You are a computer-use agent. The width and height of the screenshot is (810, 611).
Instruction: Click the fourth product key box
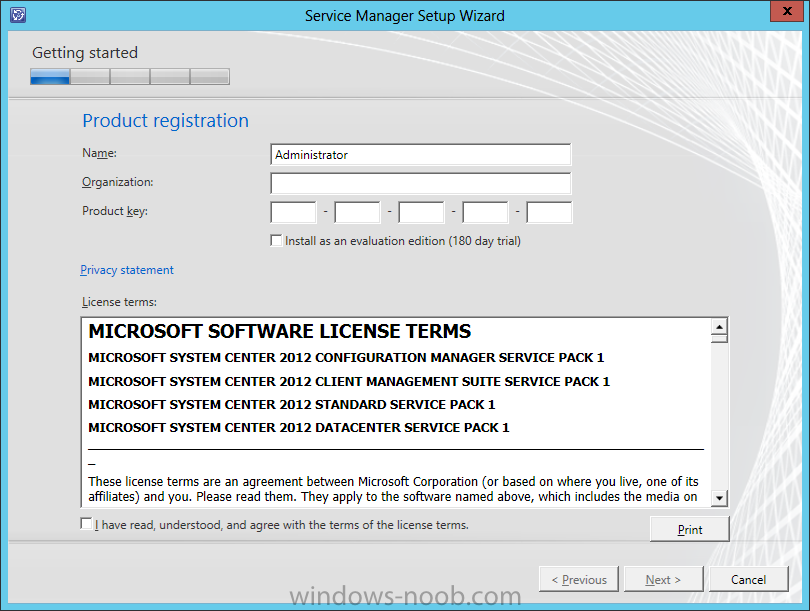click(x=485, y=212)
